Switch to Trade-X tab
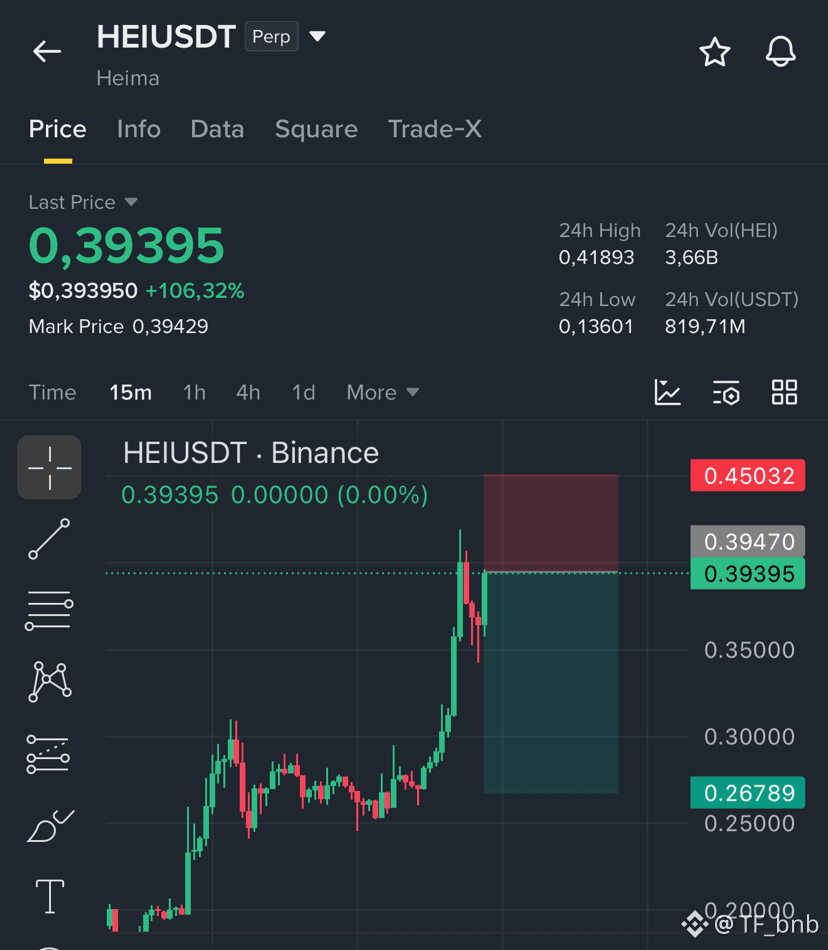The width and height of the screenshot is (828, 950). pos(434,129)
